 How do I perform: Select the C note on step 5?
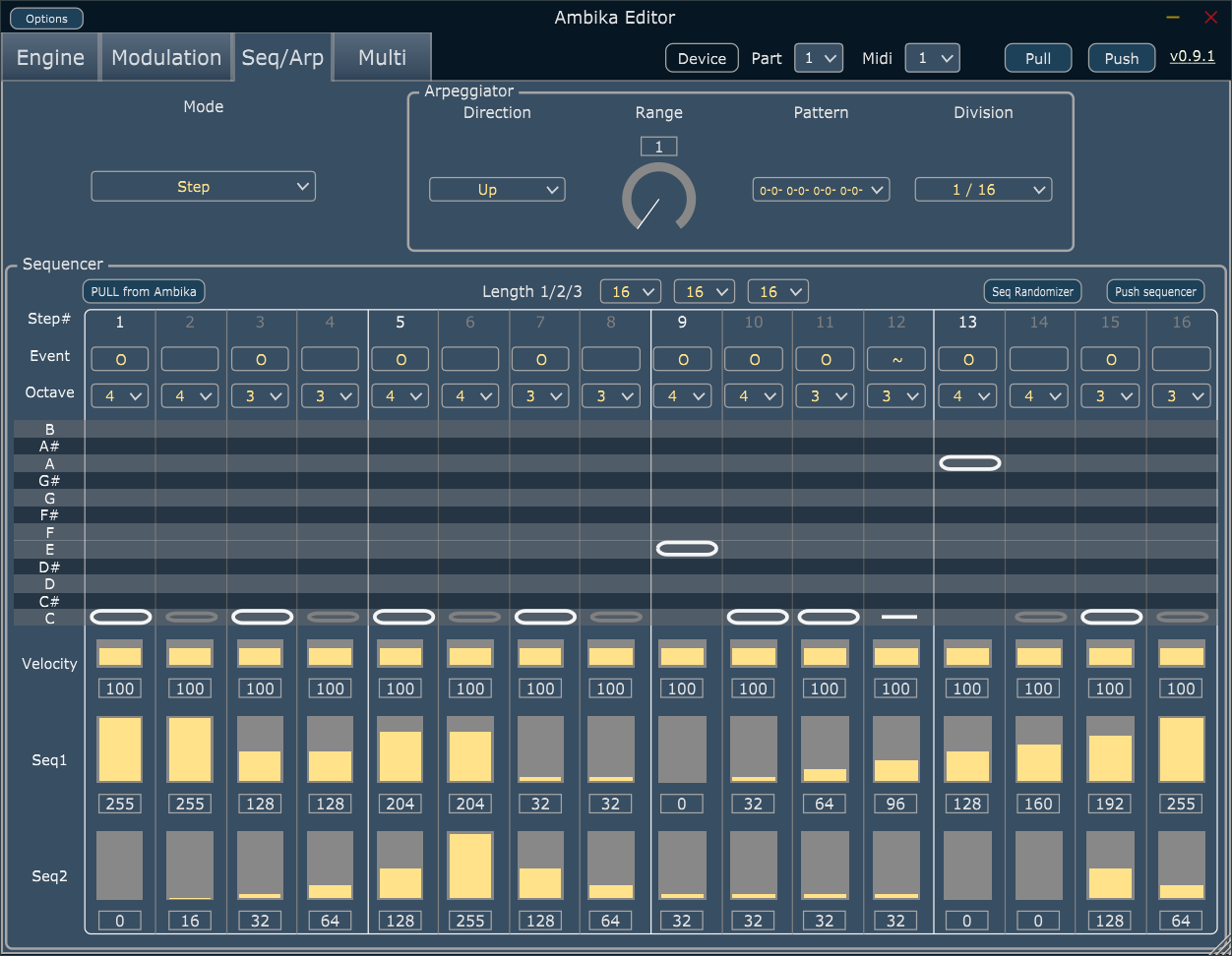tap(403, 617)
